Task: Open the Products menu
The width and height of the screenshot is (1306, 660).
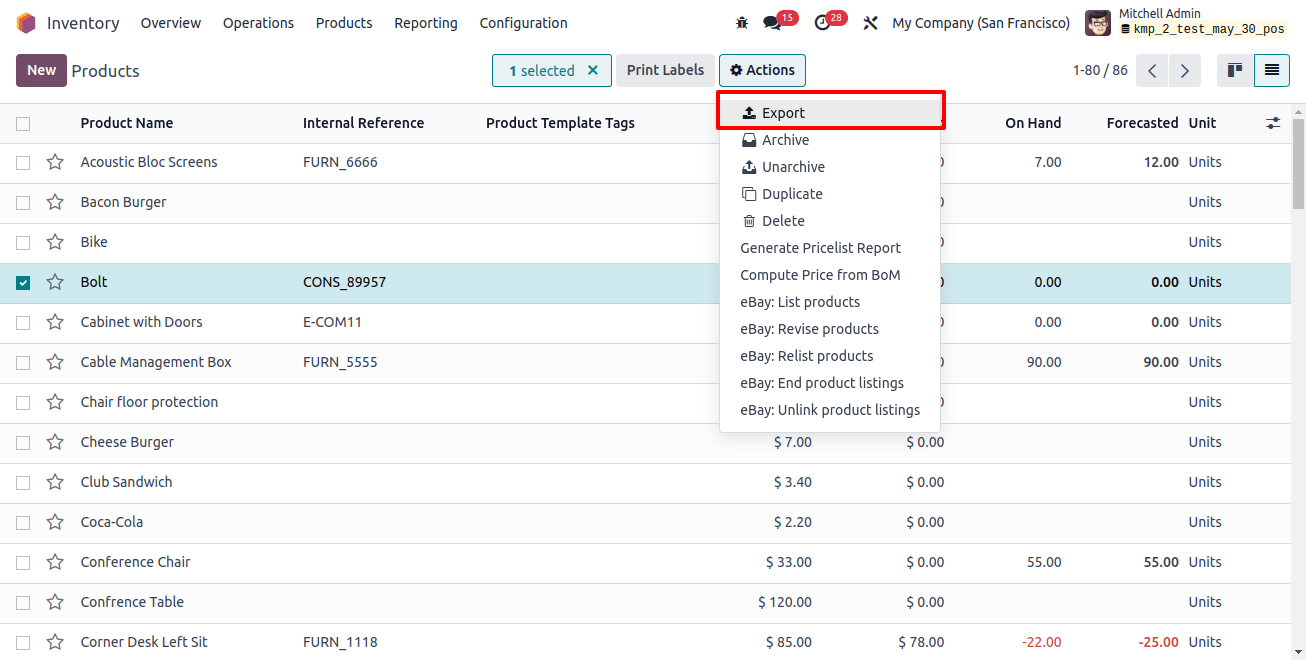Action: (344, 23)
